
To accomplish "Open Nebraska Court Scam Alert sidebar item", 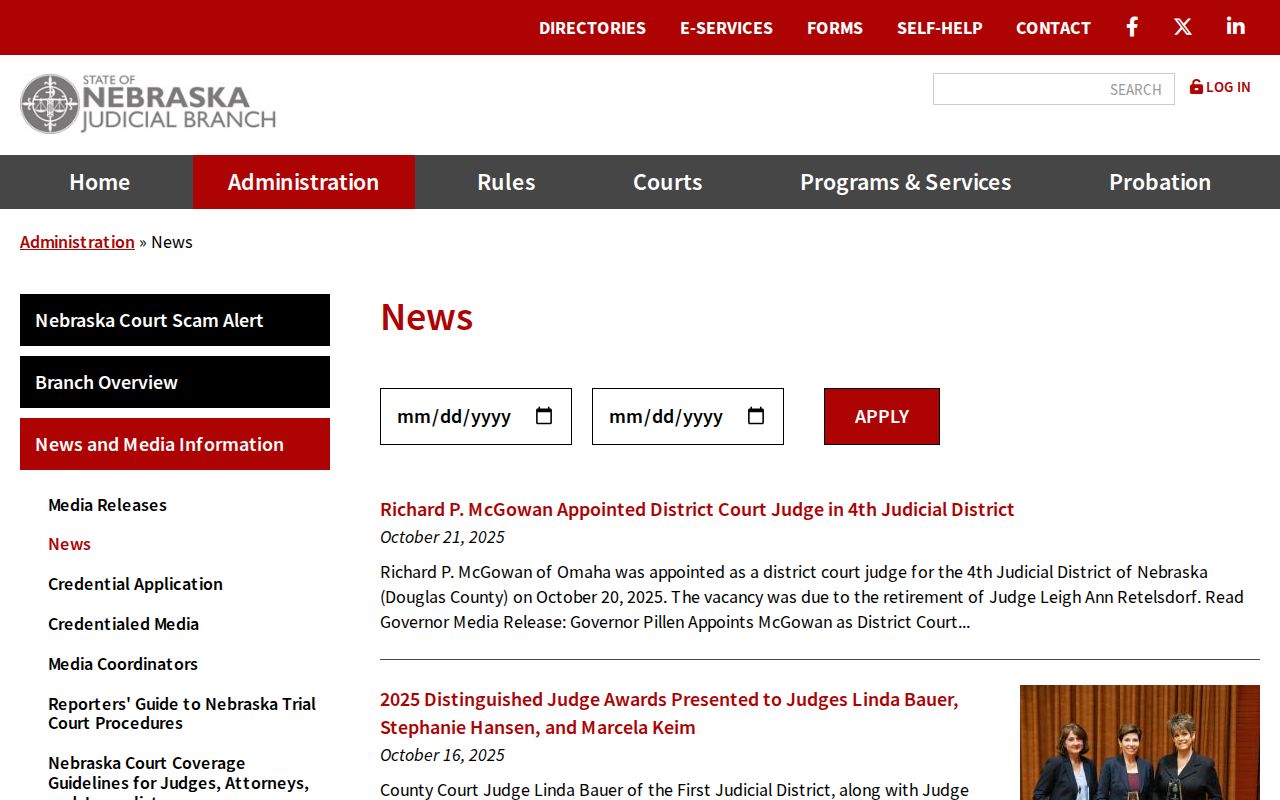I will [x=175, y=320].
